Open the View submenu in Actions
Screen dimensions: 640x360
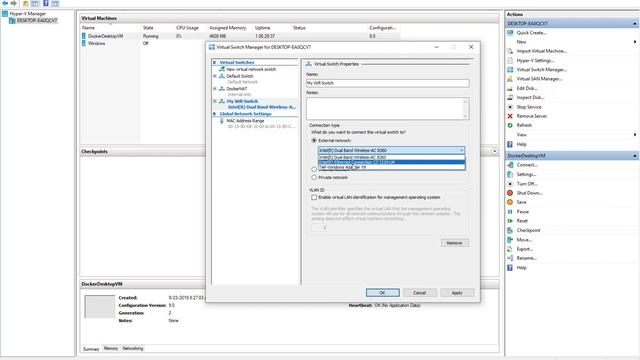click(x=635, y=135)
